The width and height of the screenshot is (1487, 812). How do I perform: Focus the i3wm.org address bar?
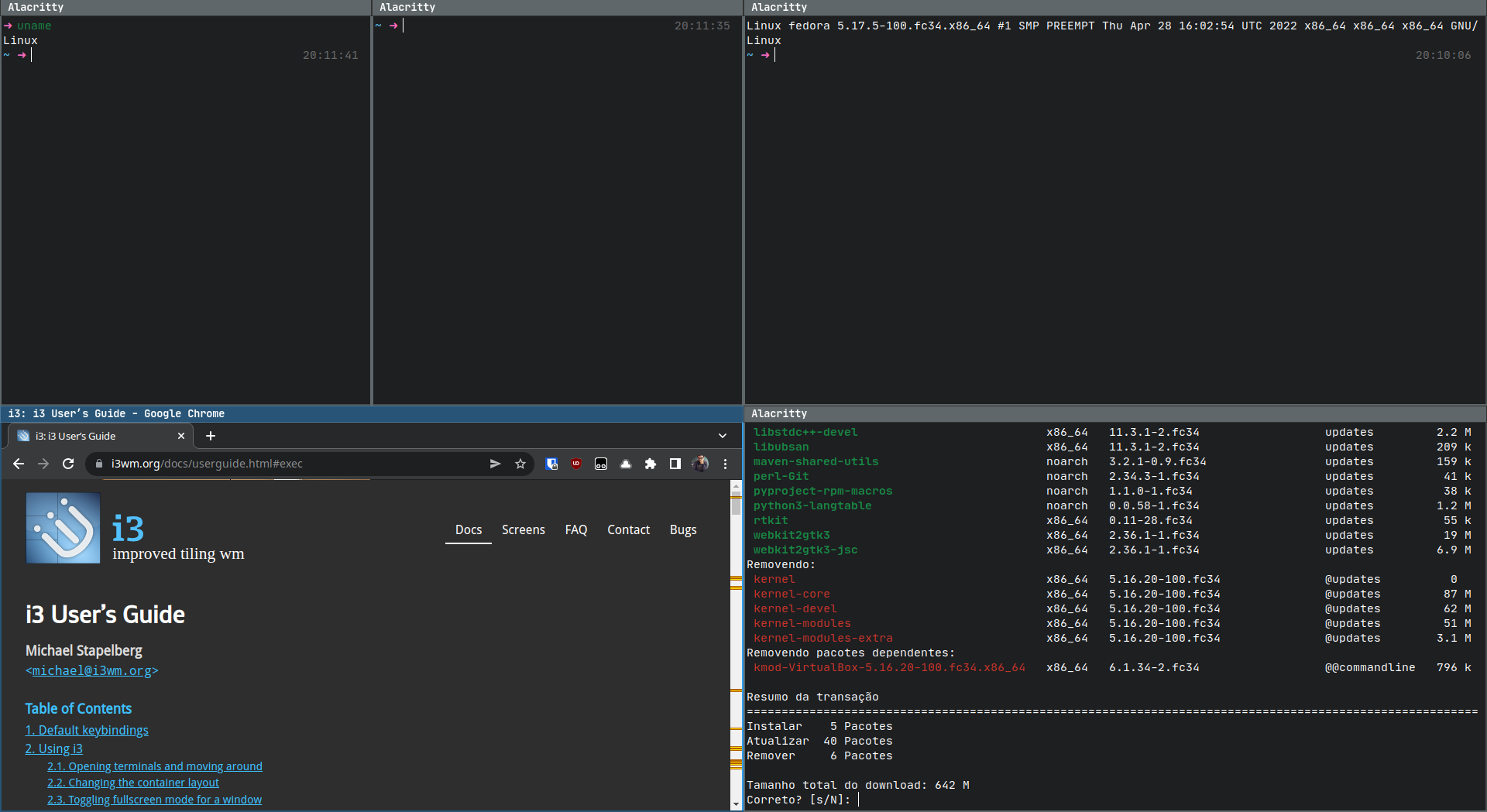[x=294, y=464]
